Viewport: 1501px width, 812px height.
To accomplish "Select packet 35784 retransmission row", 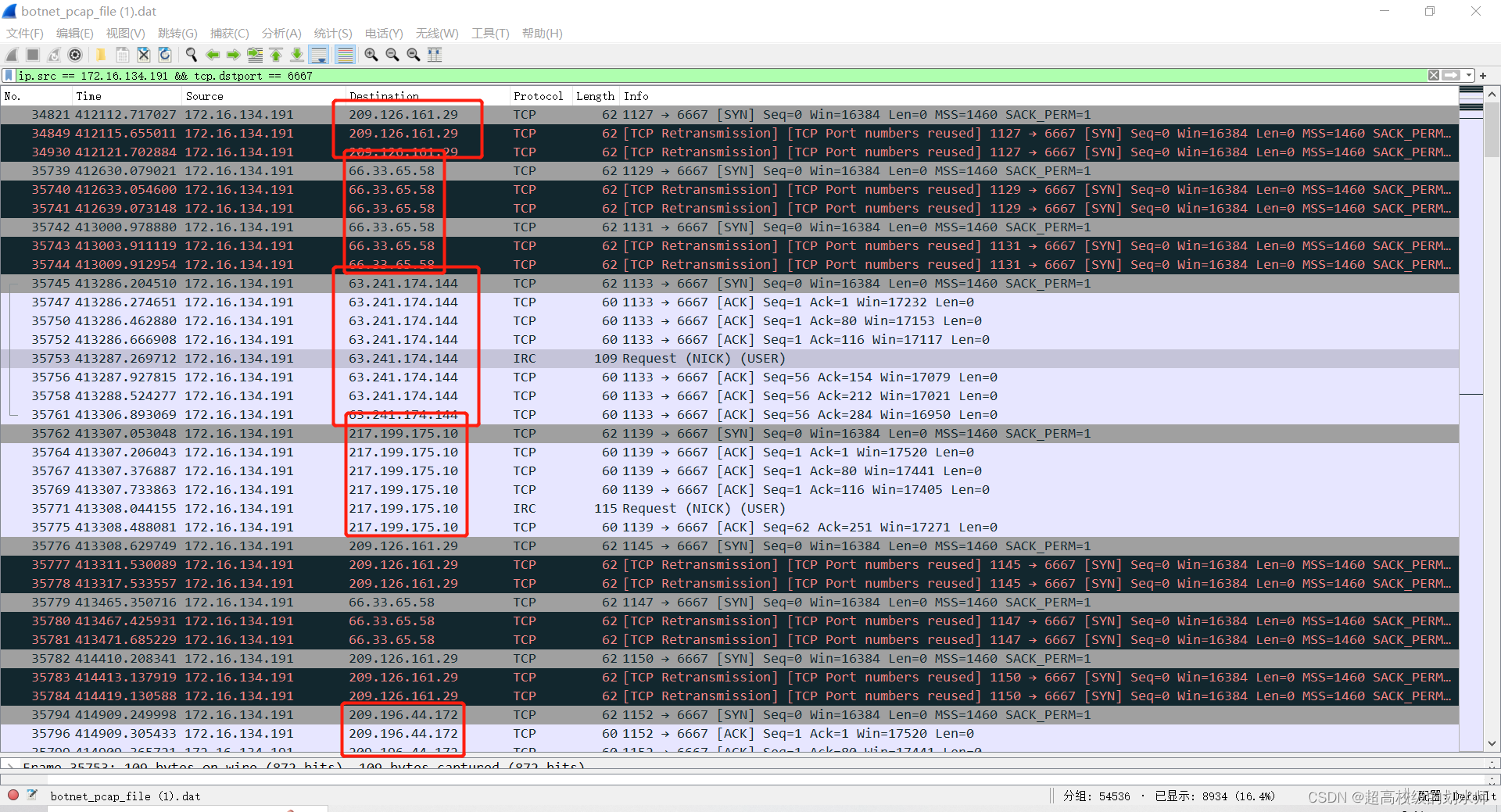I will point(729,696).
